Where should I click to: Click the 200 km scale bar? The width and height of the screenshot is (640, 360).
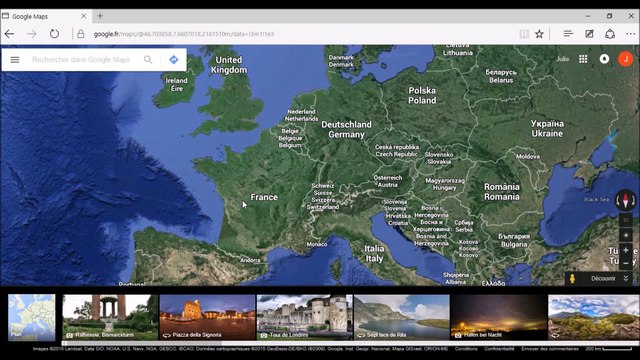[609, 349]
